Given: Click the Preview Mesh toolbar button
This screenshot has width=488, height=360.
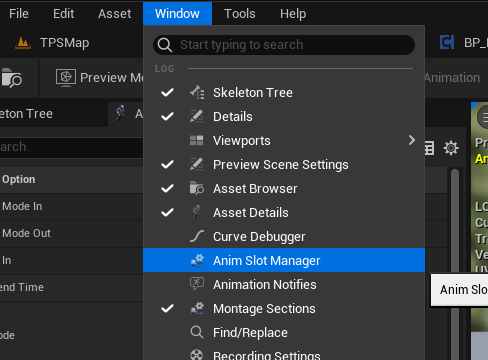Looking at the screenshot, I should 99,78.
